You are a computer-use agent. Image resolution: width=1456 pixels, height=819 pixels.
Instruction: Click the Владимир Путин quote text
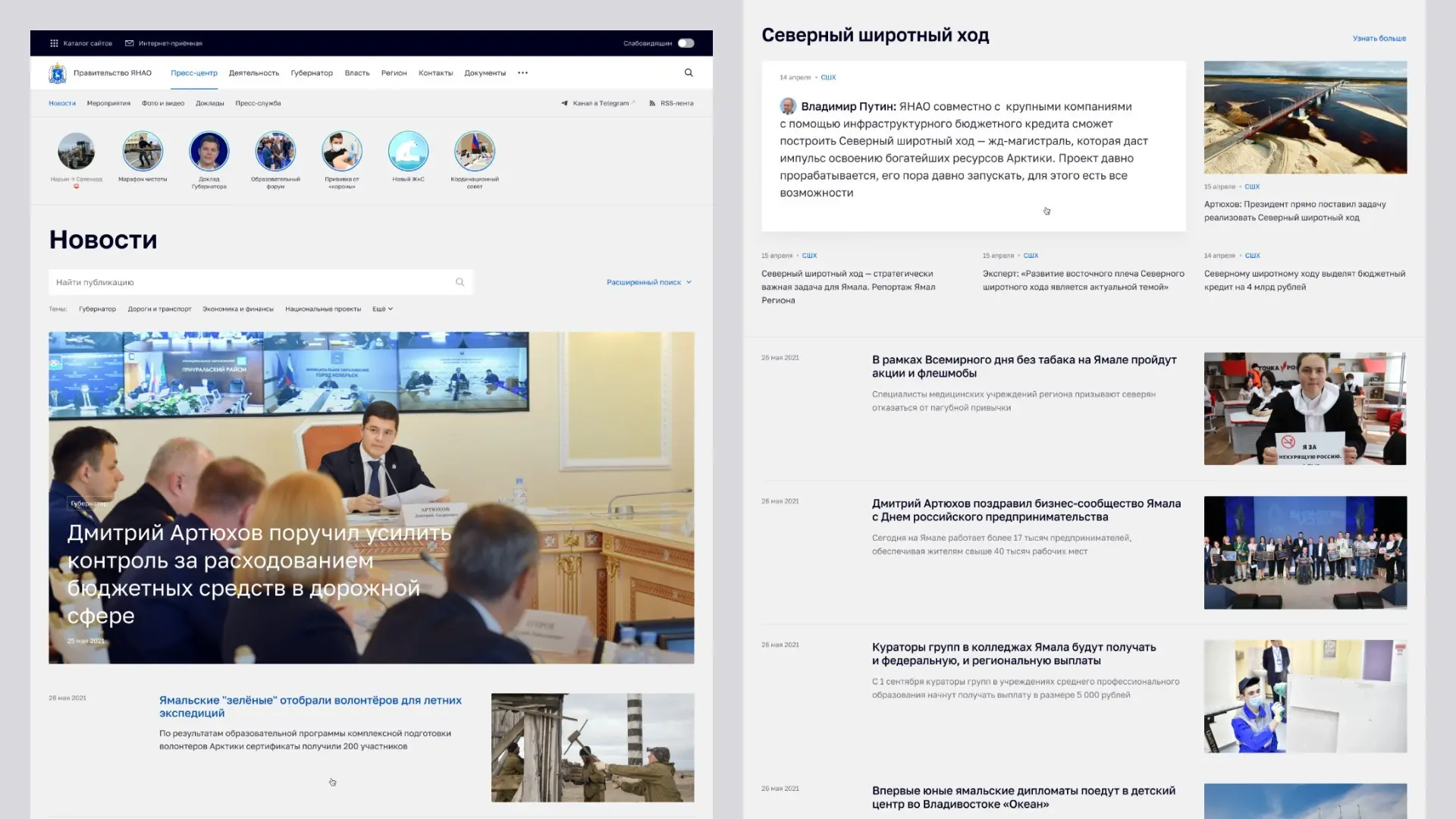964,149
